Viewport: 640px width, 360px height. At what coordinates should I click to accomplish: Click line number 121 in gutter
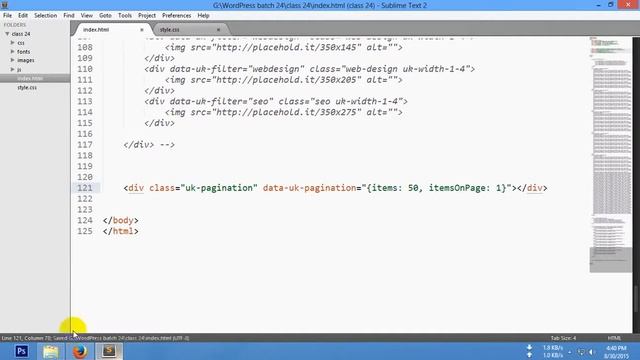click(x=85, y=188)
